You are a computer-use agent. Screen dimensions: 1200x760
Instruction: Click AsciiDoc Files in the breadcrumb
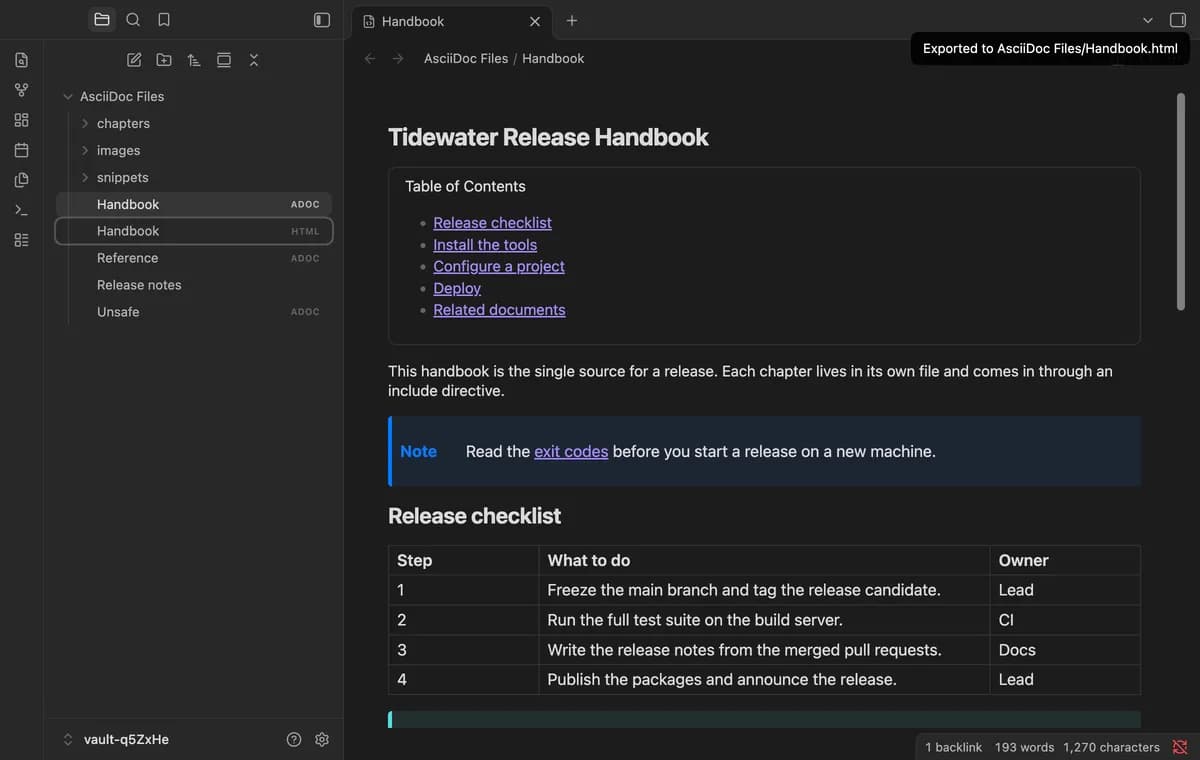pyautogui.click(x=466, y=58)
